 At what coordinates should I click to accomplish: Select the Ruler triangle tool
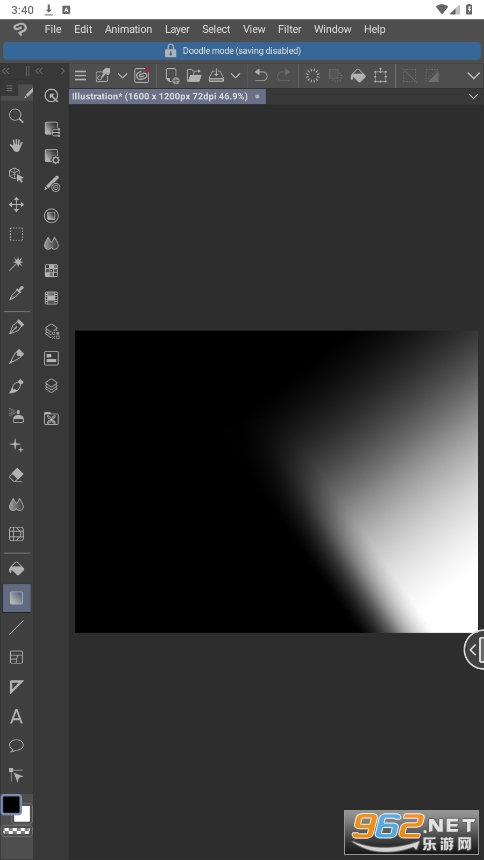coord(16,687)
